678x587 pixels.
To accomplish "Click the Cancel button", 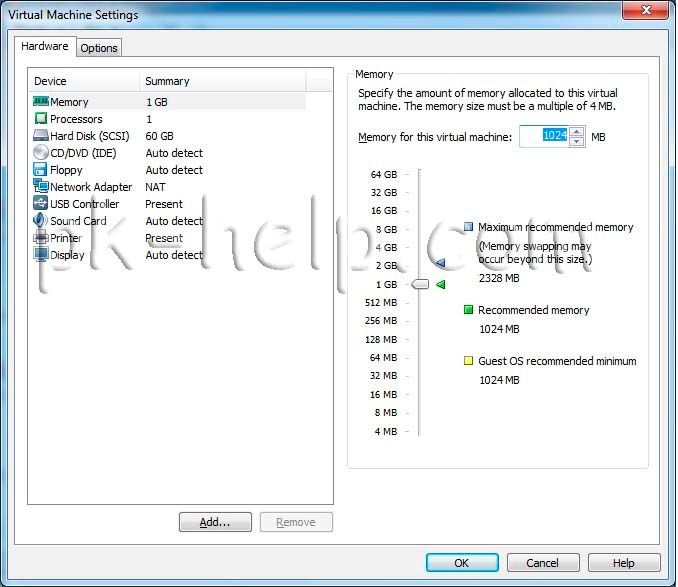I will [x=543, y=563].
